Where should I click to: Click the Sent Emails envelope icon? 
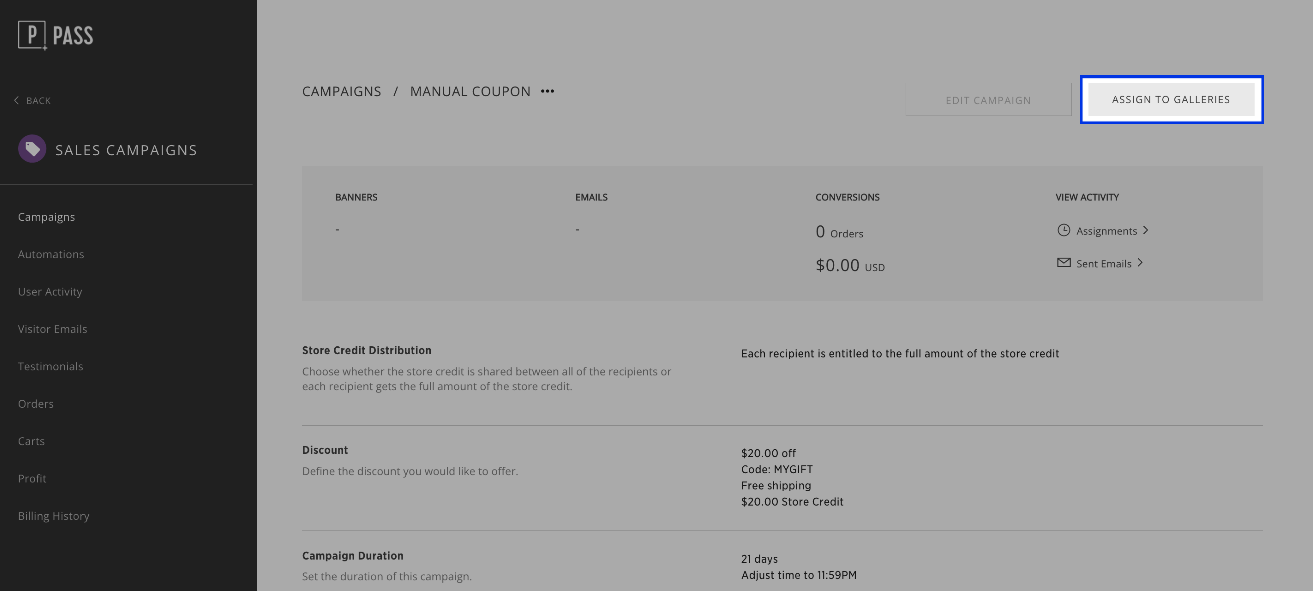click(1064, 263)
